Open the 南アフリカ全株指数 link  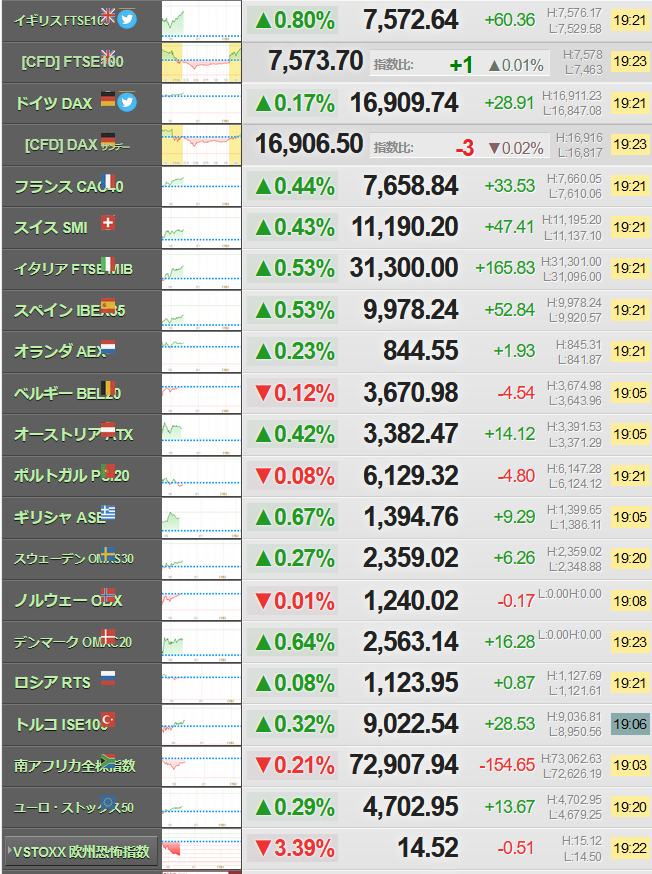click(75, 766)
